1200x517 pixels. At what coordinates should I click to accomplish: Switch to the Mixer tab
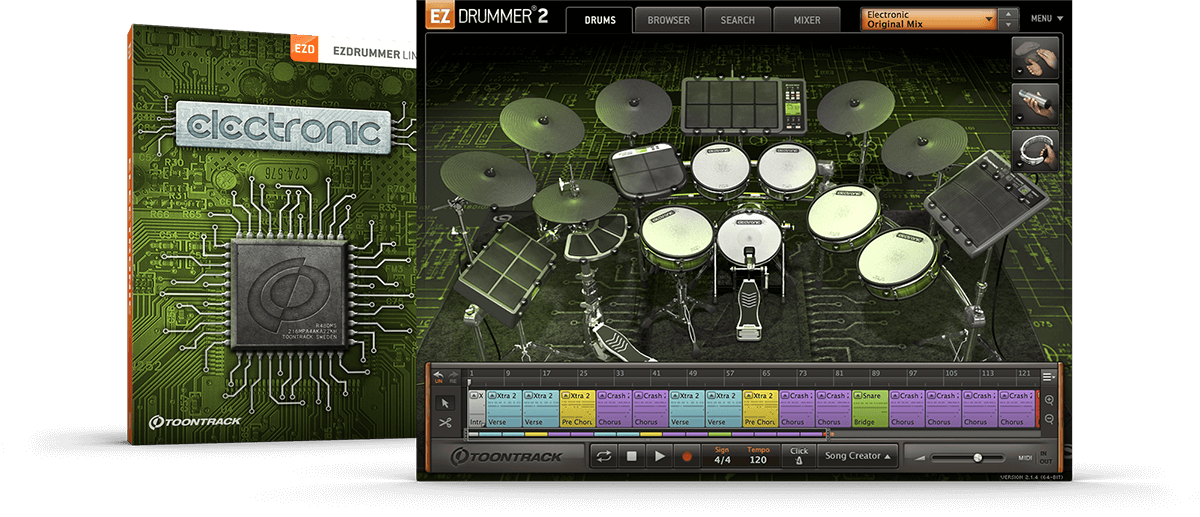point(806,20)
